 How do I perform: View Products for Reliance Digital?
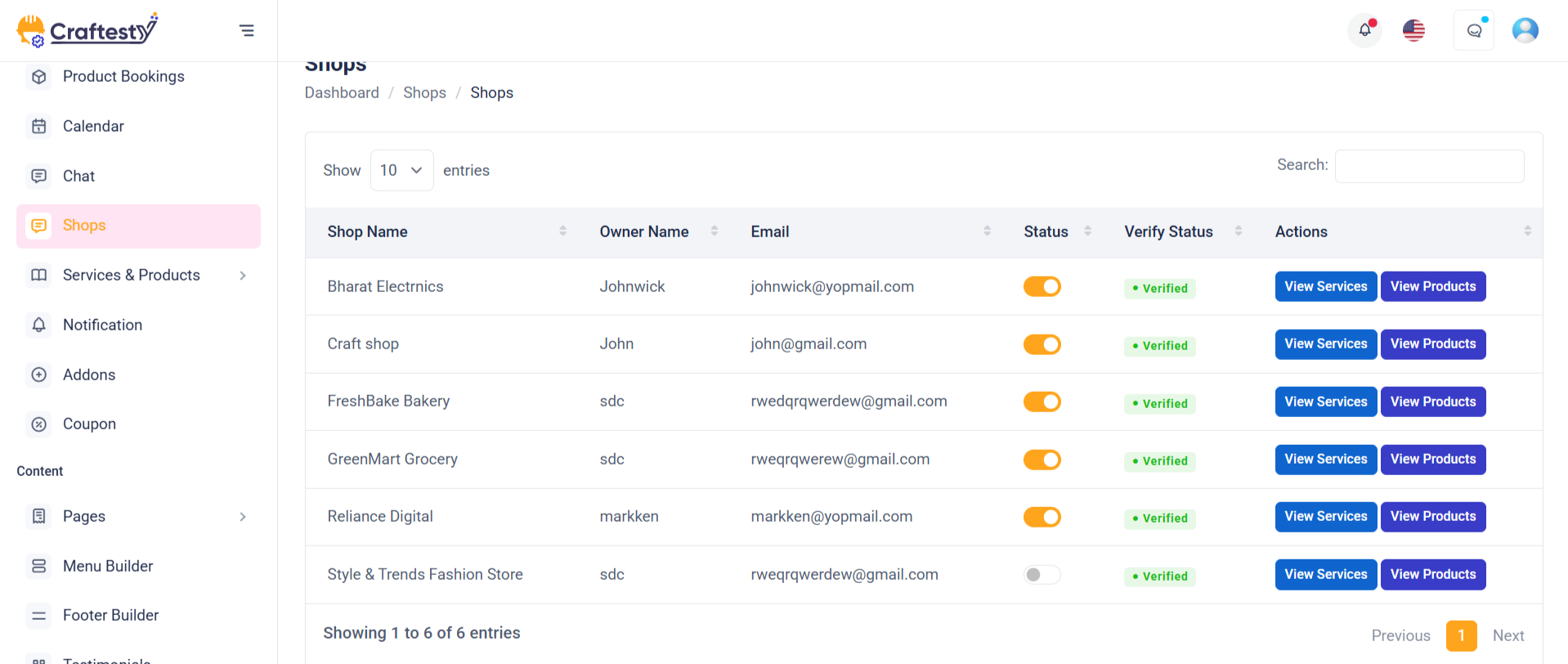click(x=1433, y=517)
